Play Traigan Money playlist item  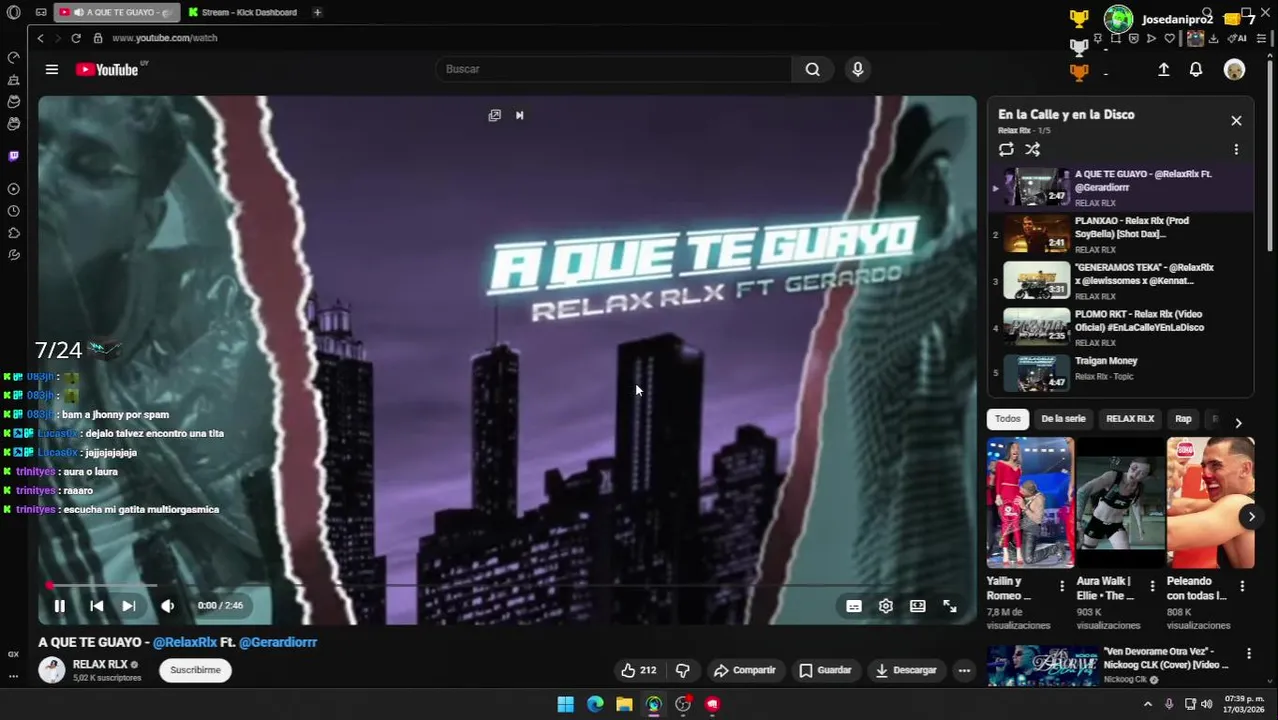[x=1120, y=374]
